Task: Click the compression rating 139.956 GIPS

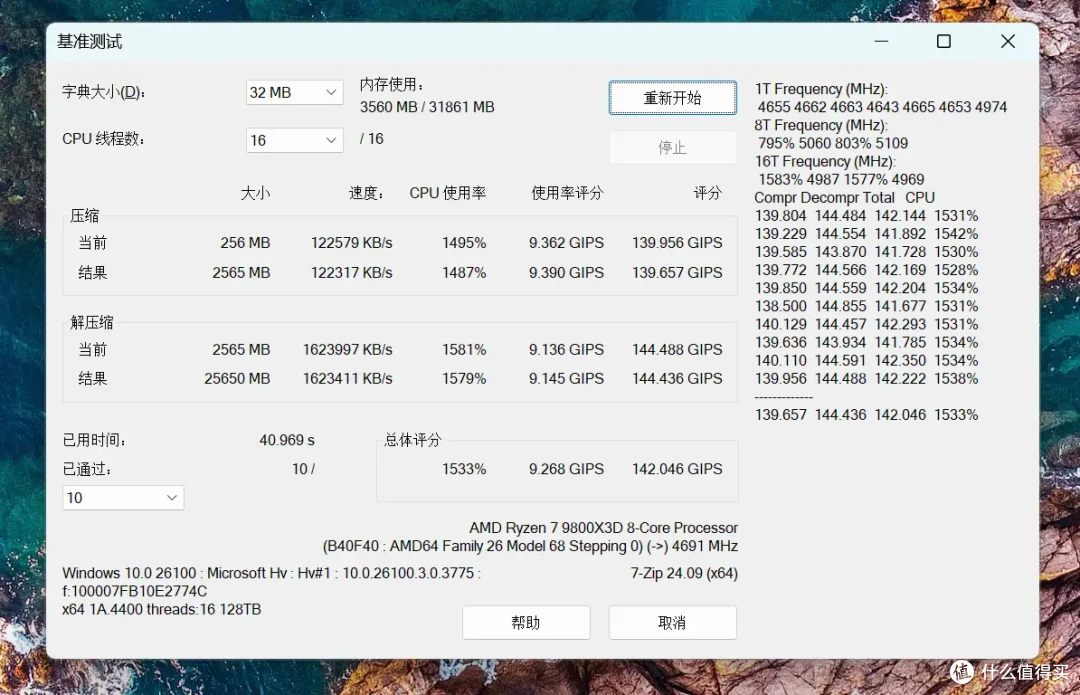Action: [x=677, y=242]
